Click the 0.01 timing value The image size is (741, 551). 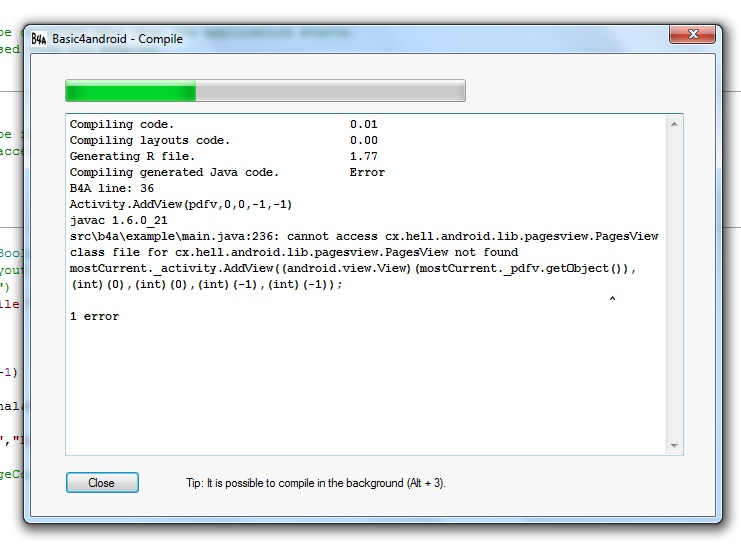tap(364, 124)
